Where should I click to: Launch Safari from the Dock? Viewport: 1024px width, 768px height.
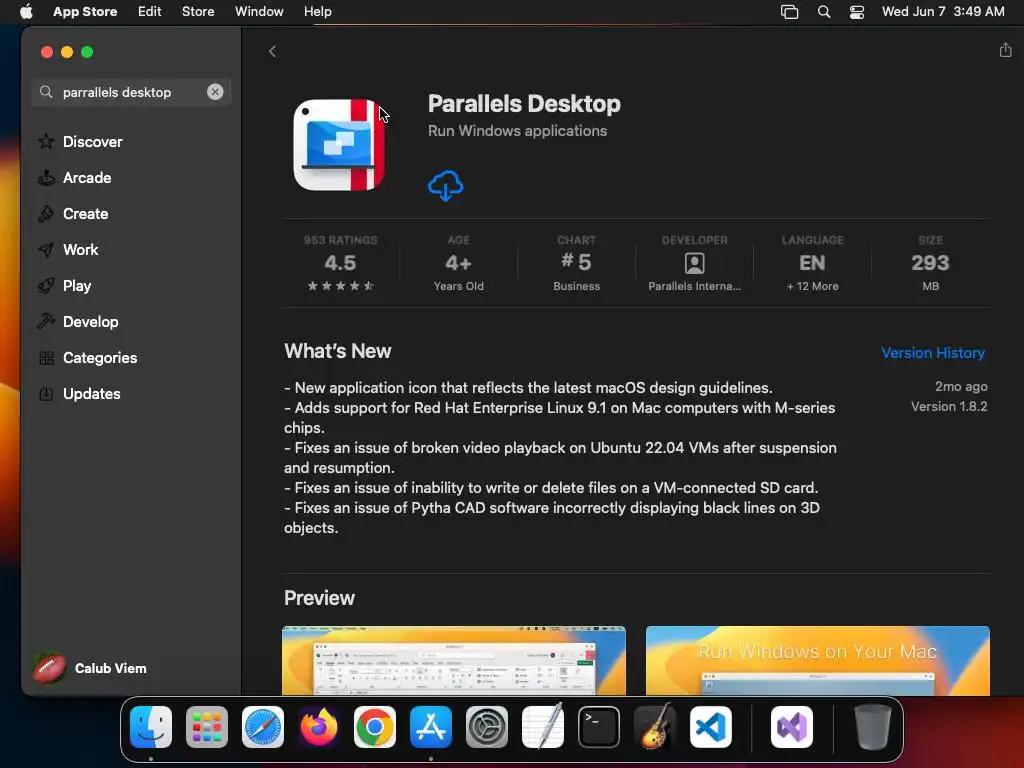[263, 727]
